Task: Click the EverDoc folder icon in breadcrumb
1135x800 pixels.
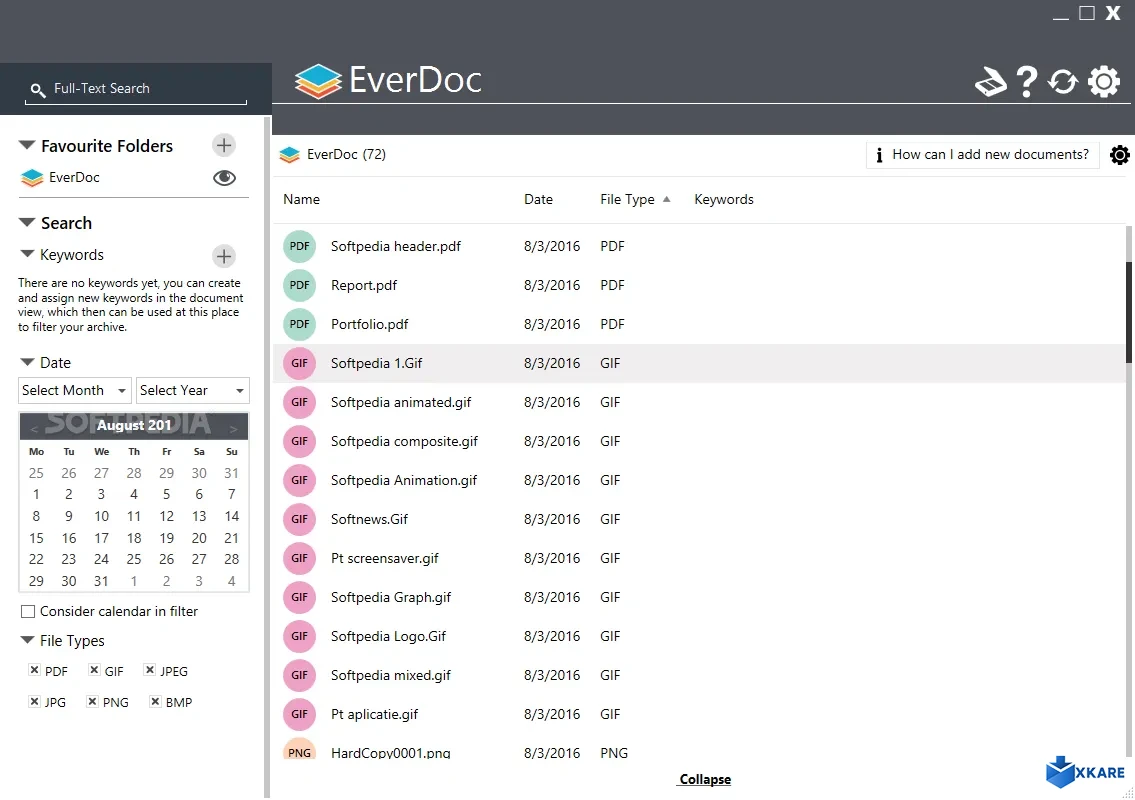Action: tap(290, 155)
